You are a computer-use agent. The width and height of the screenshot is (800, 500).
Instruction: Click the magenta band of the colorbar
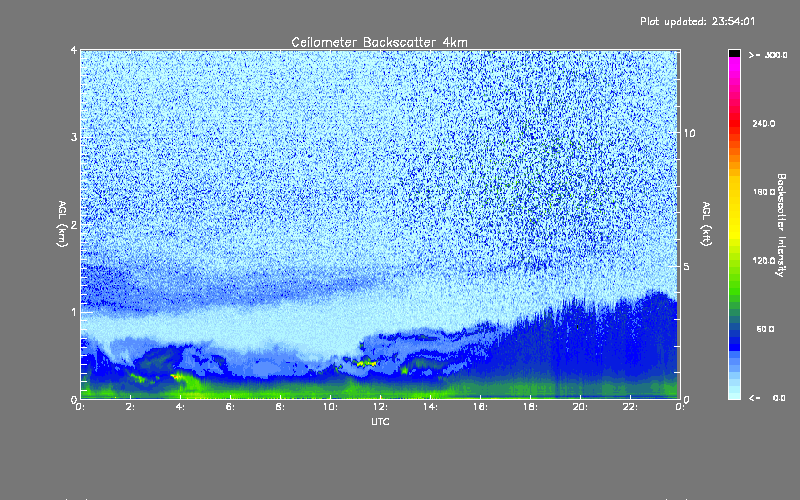pos(734,66)
